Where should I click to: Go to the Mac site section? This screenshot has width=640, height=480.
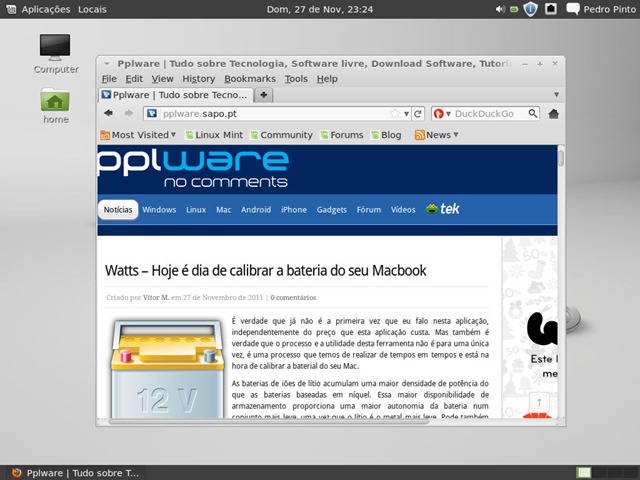coord(224,209)
